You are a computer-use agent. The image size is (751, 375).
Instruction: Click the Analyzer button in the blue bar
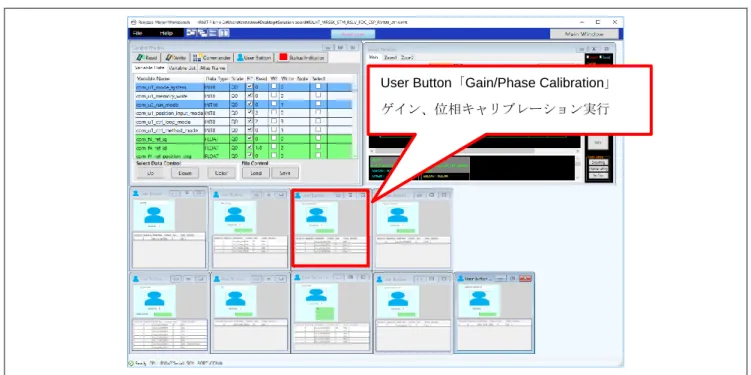pyautogui.click(x=353, y=34)
